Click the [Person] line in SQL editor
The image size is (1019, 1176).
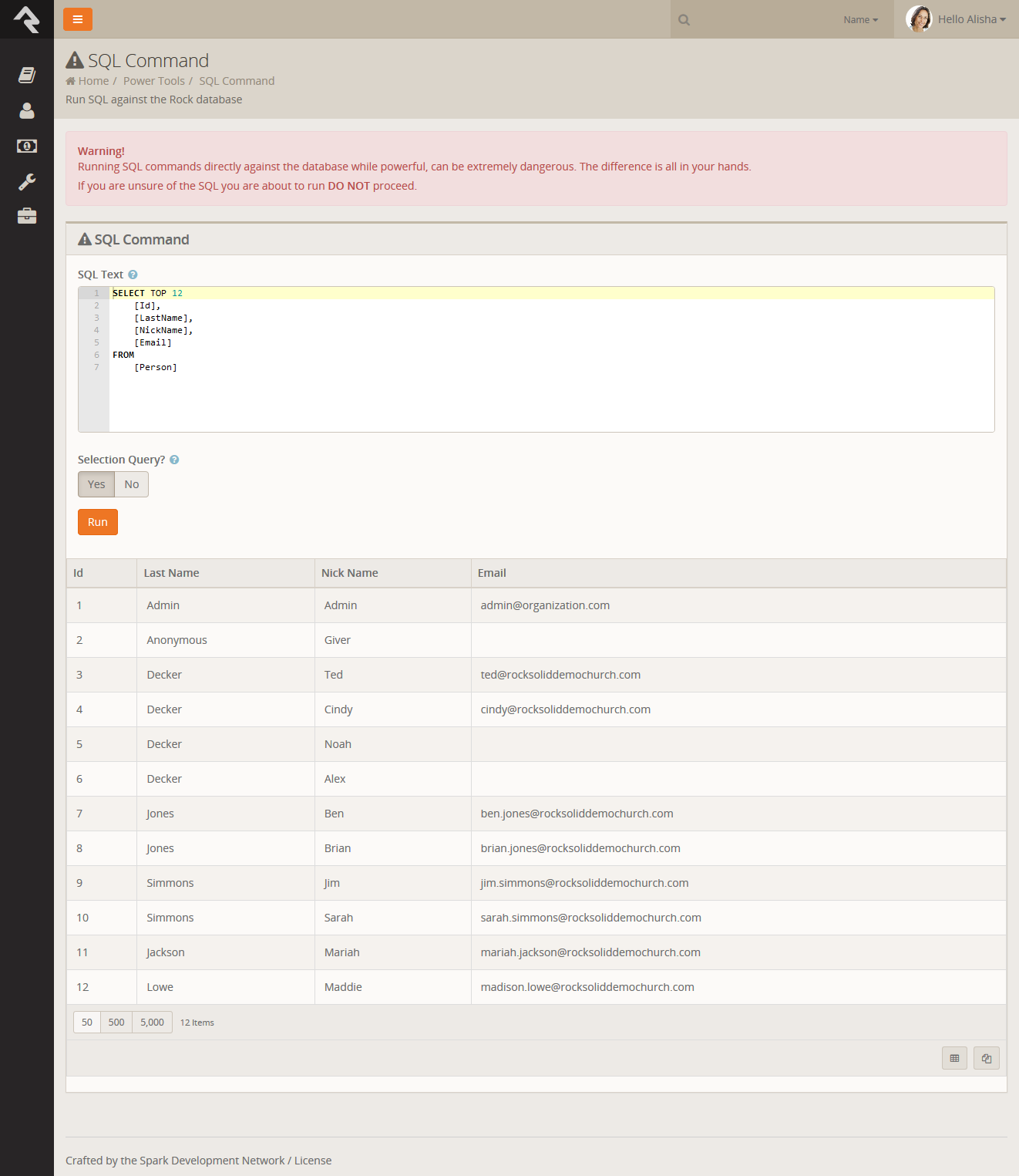click(156, 367)
